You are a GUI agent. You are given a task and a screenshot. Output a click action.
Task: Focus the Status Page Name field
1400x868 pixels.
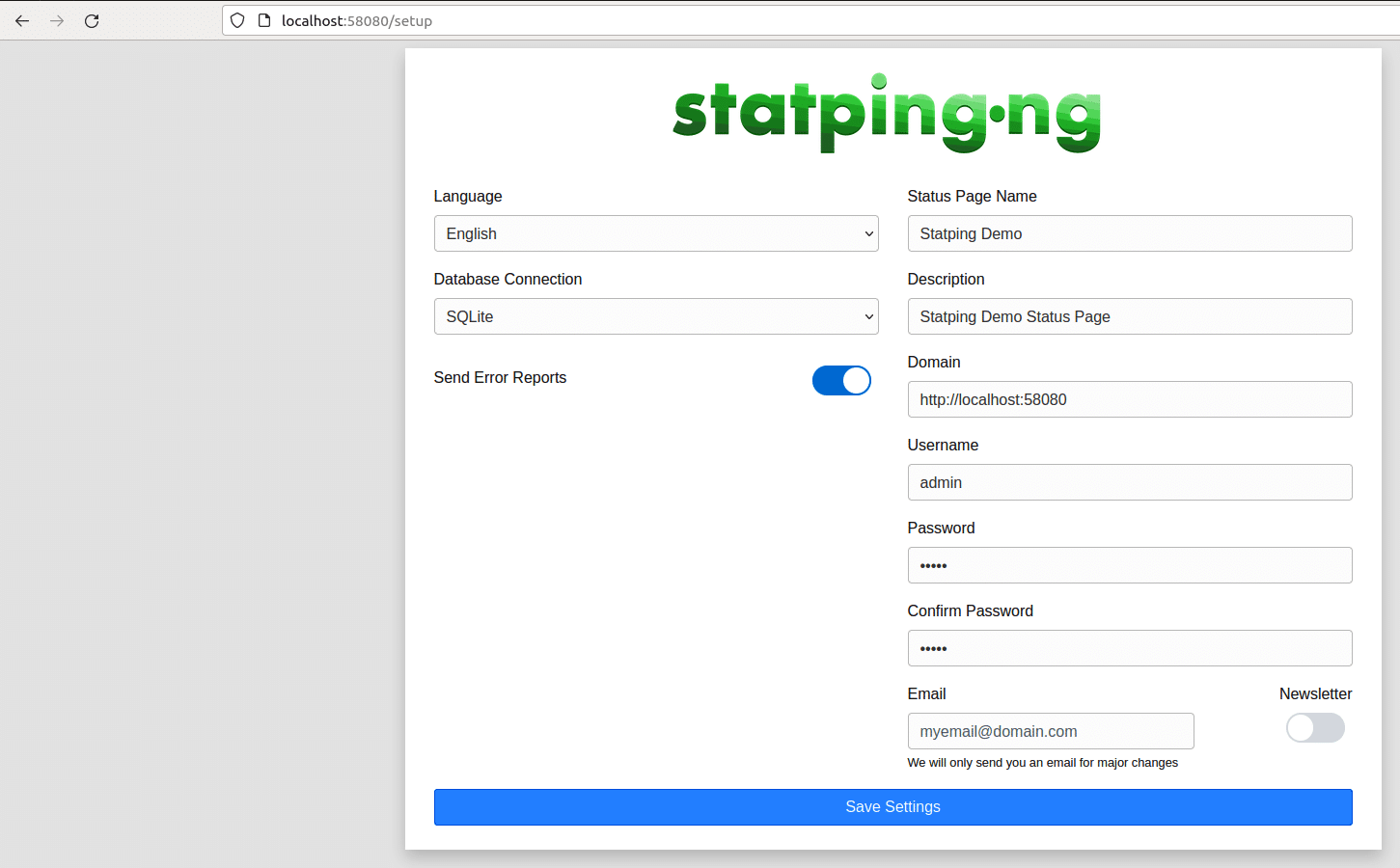(1130, 233)
